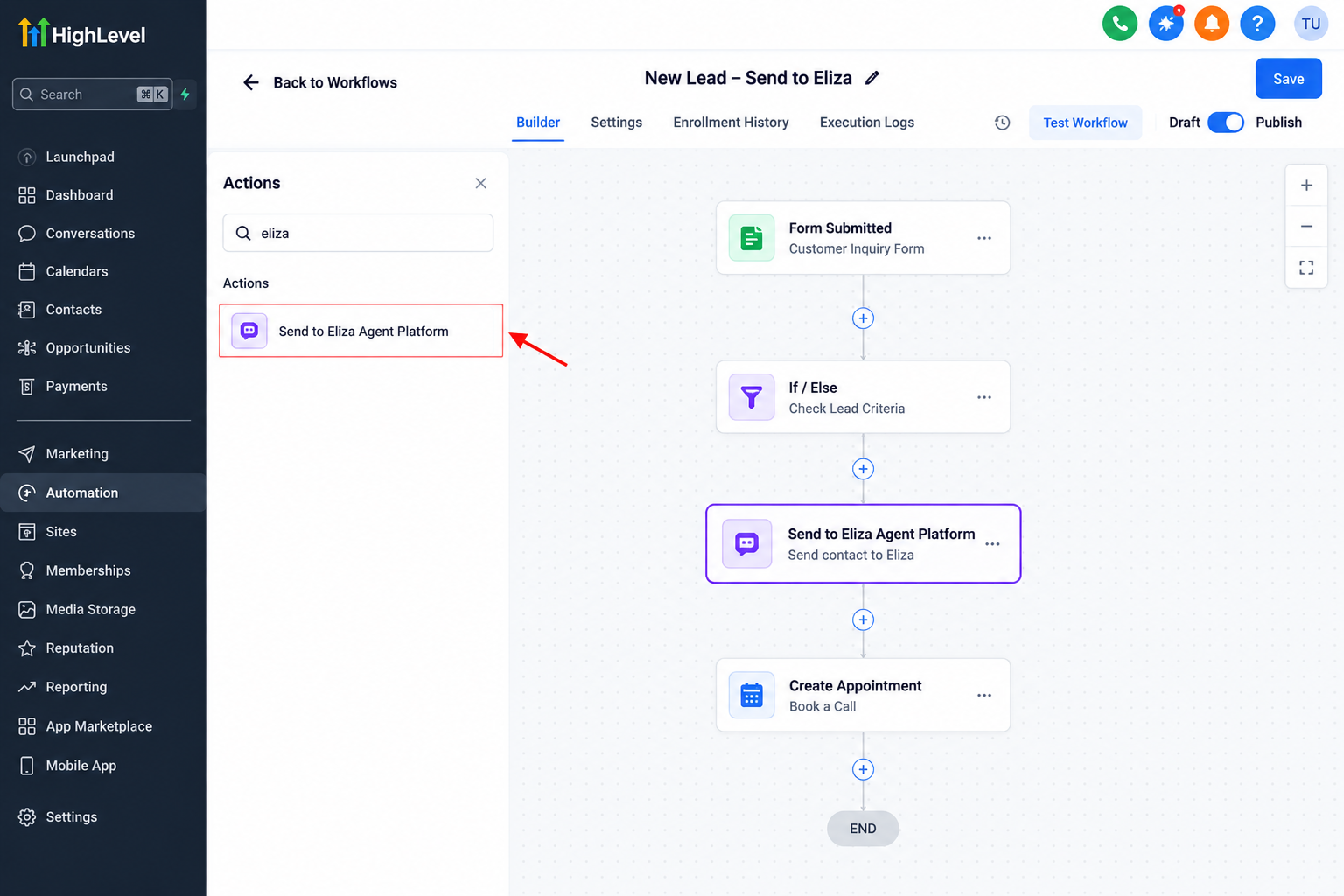Click Back to Workflows link

(335, 82)
